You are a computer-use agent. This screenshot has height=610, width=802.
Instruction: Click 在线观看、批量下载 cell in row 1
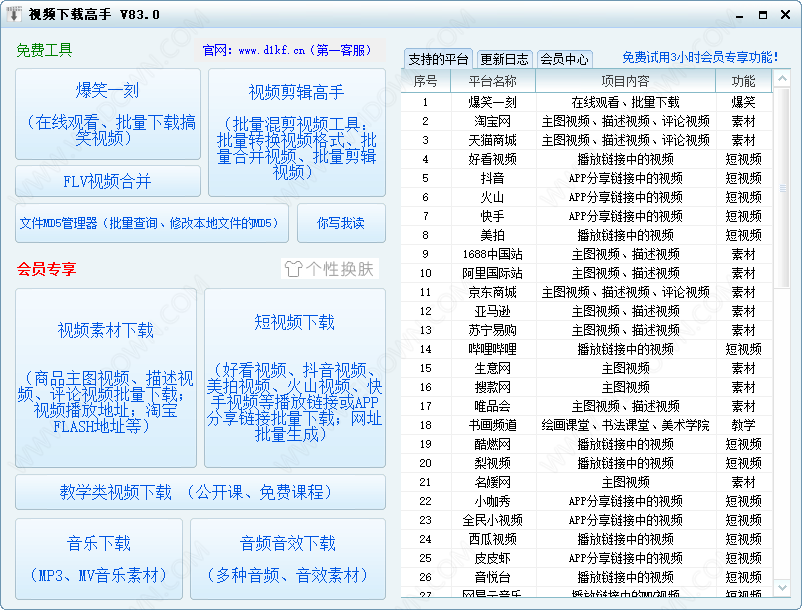pyautogui.click(x=625, y=102)
